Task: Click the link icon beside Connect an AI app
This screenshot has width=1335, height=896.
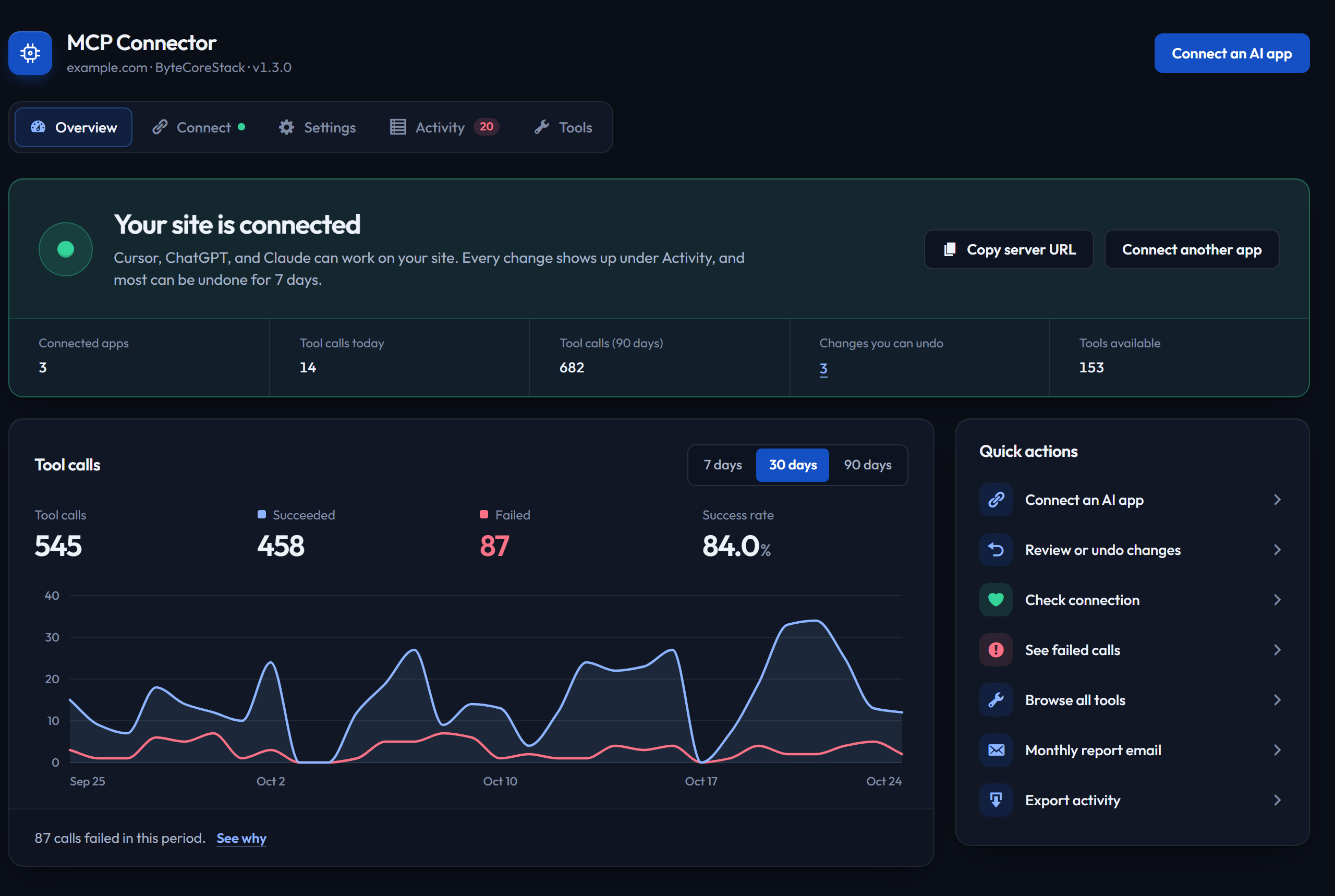Action: 996,500
